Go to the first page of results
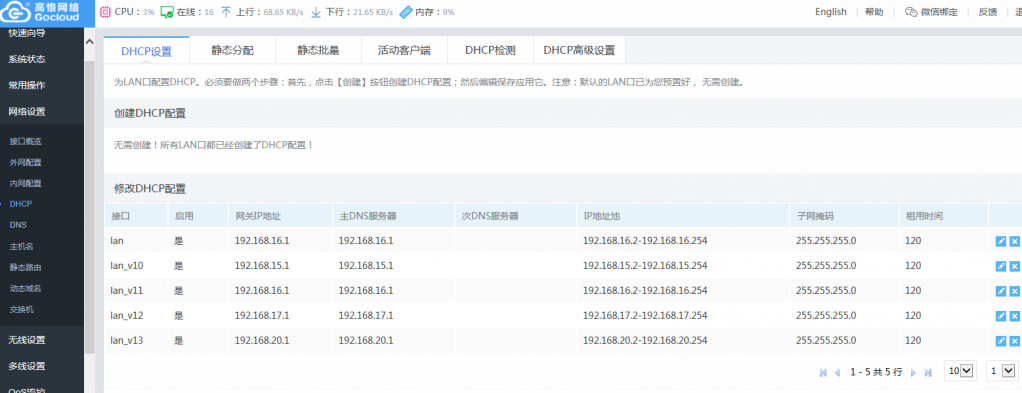 click(823, 372)
